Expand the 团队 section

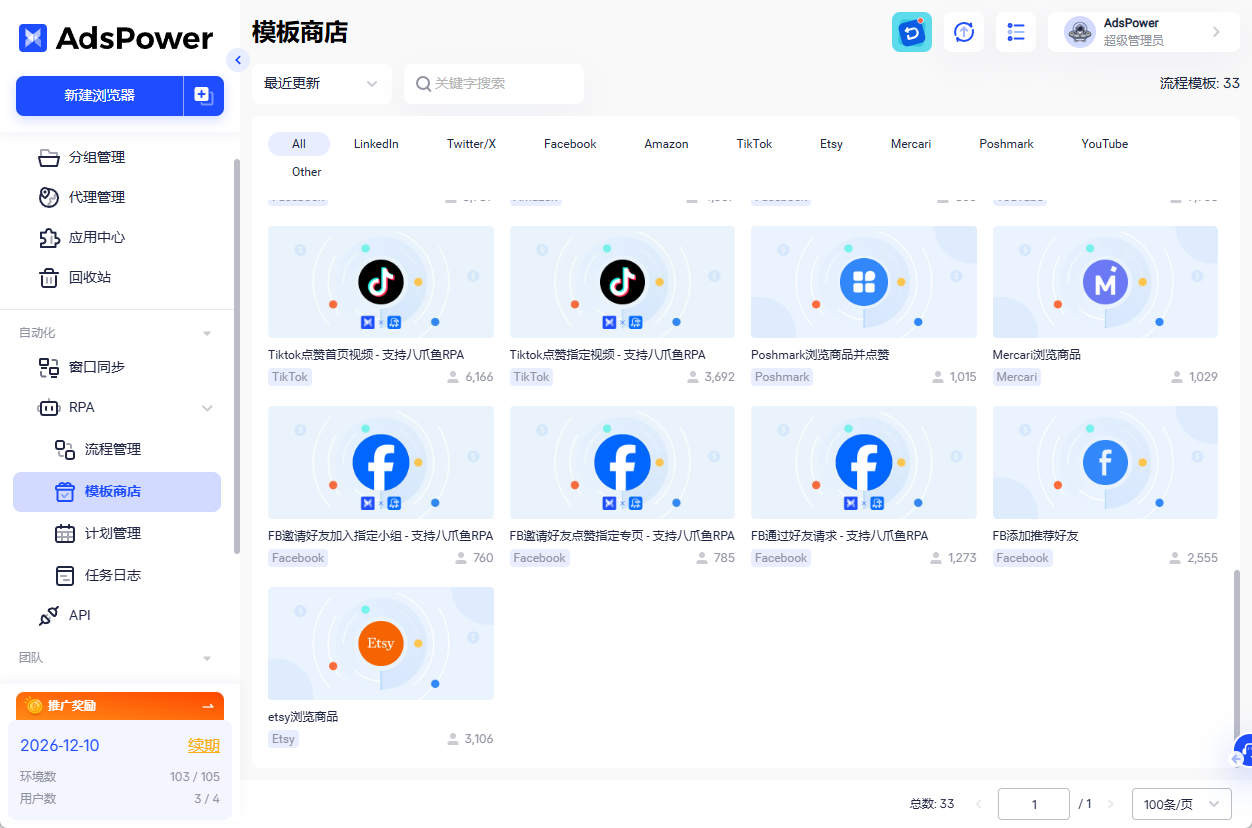coord(207,658)
